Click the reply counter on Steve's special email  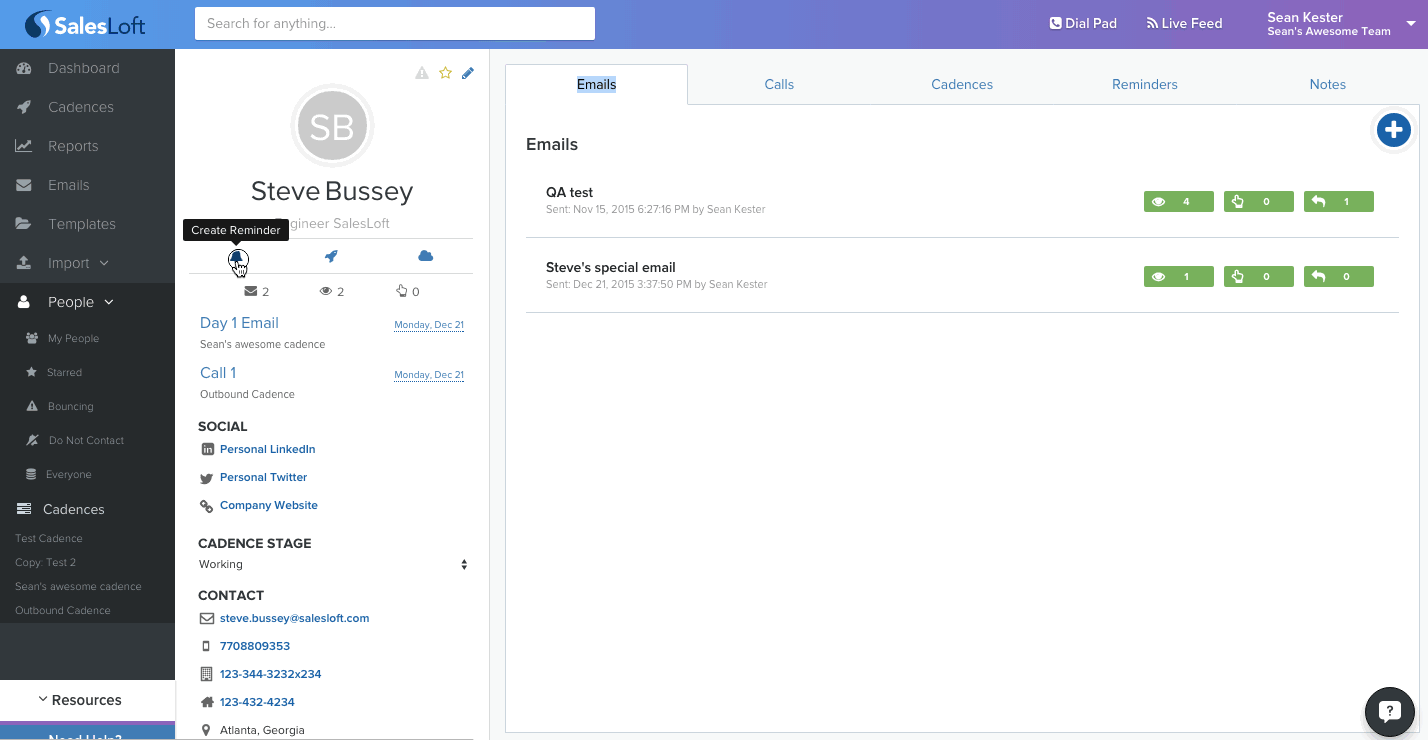1338,276
